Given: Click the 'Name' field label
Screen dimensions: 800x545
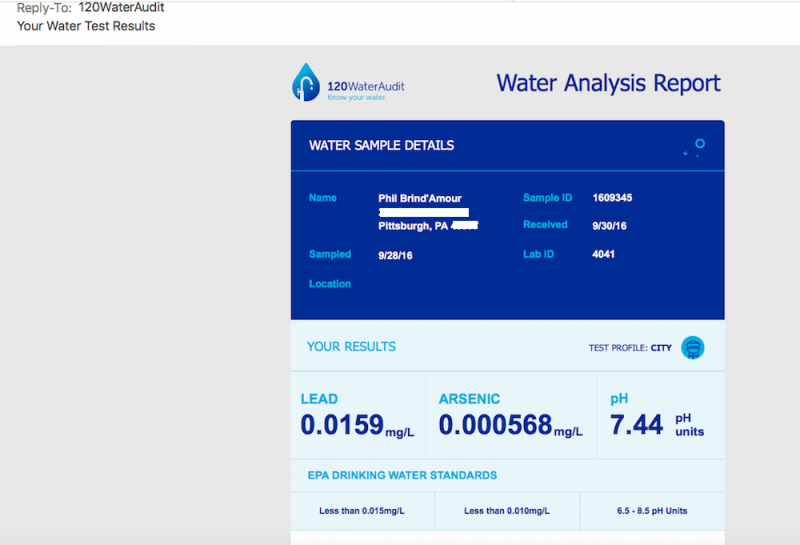Looking at the screenshot, I should pos(322,198).
